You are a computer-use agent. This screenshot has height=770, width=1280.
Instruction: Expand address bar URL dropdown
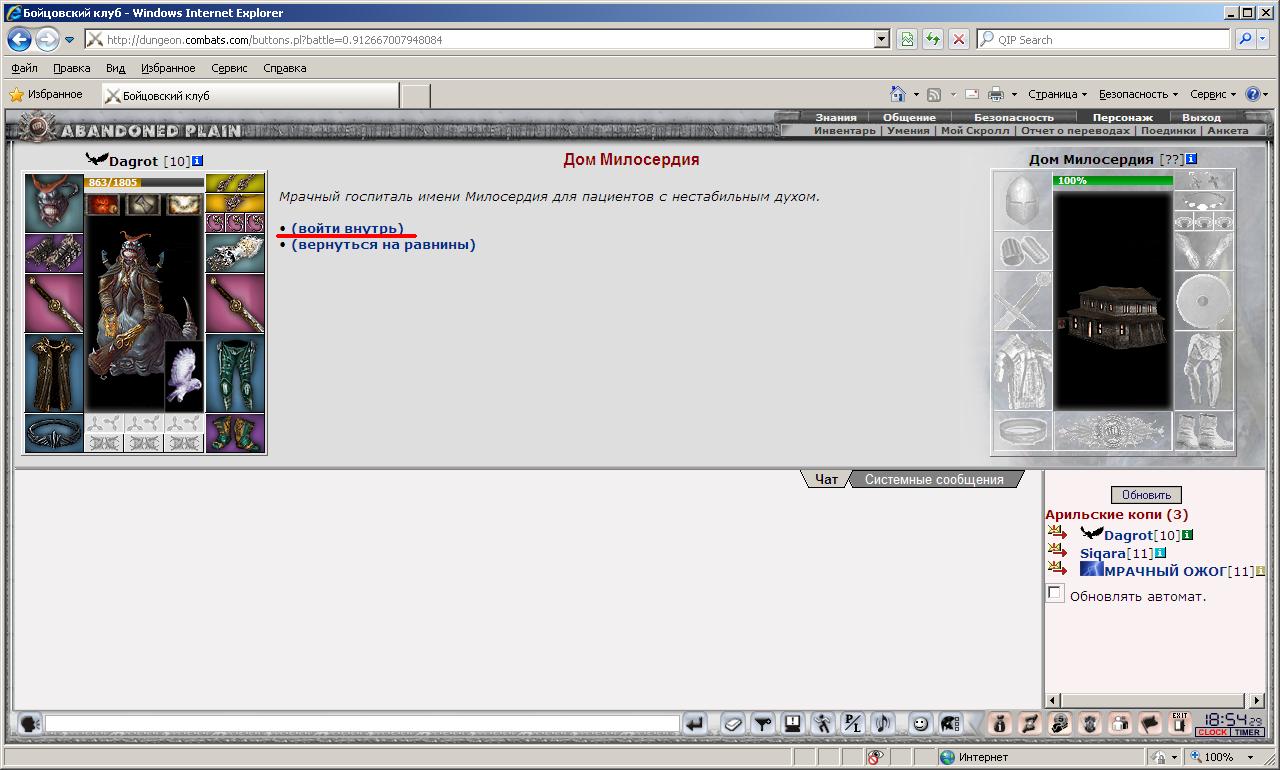pyautogui.click(x=881, y=40)
